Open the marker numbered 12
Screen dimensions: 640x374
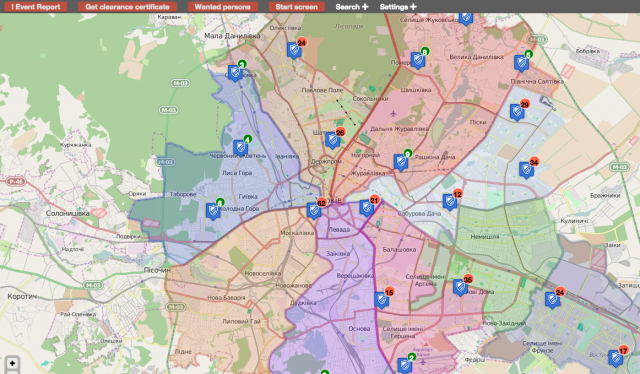click(x=450, y=202)
